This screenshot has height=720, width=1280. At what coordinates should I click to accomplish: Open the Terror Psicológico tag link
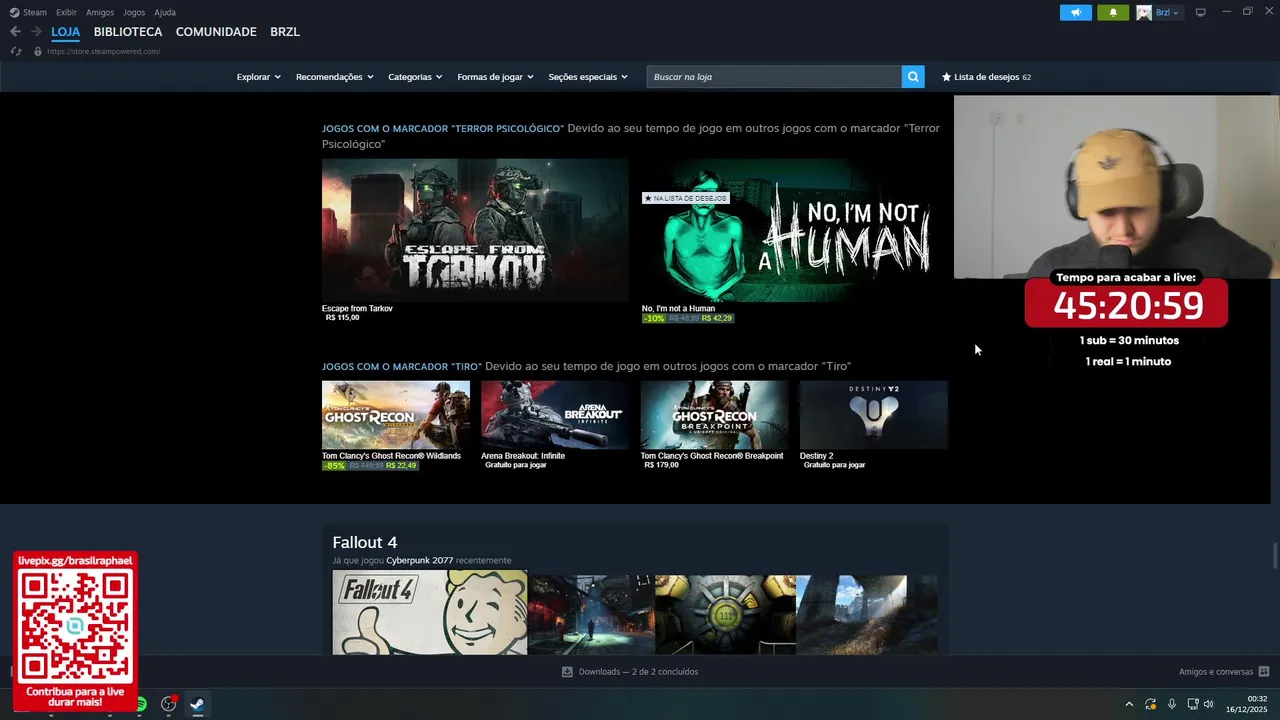442,128
